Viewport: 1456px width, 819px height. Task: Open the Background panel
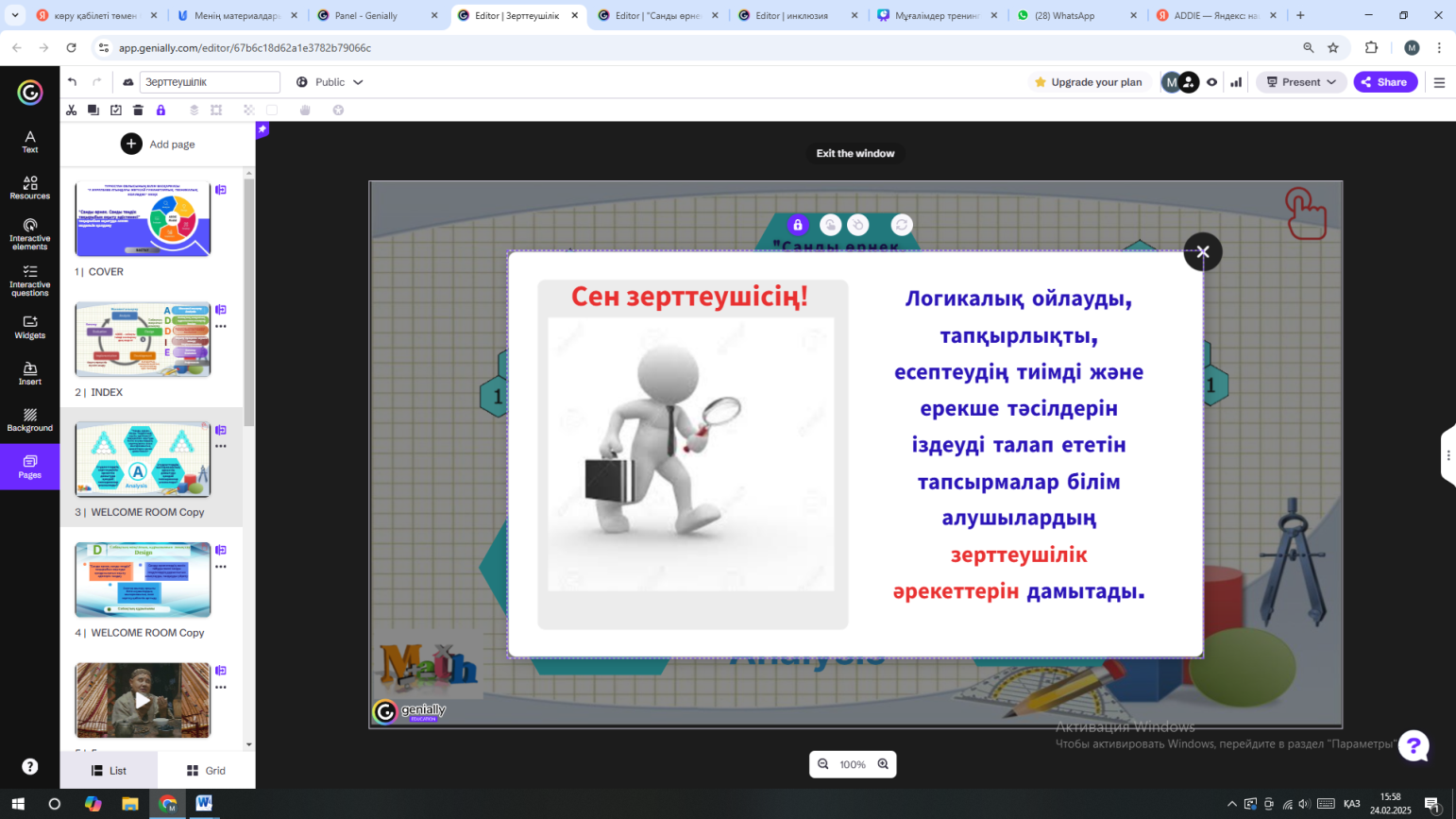tap(30, 419)
